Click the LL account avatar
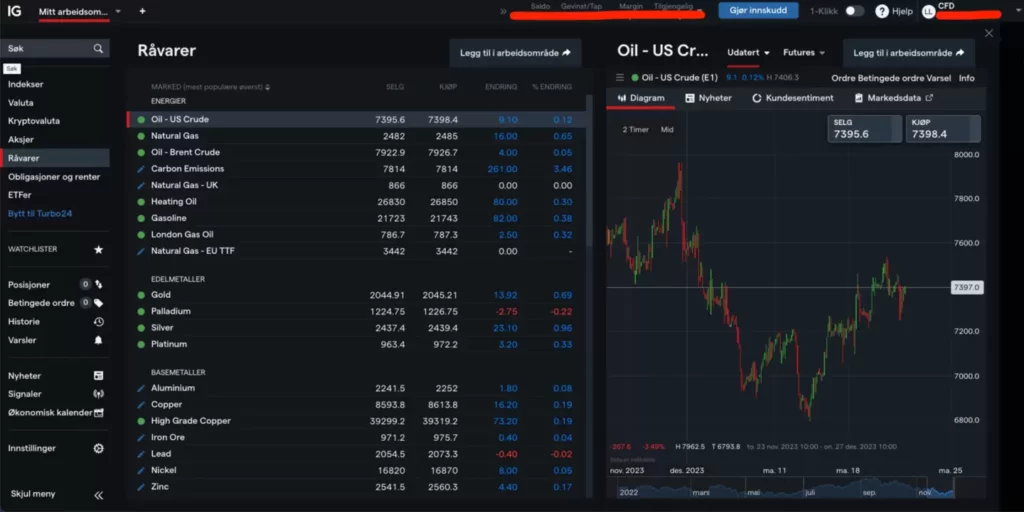 [929, 11]
